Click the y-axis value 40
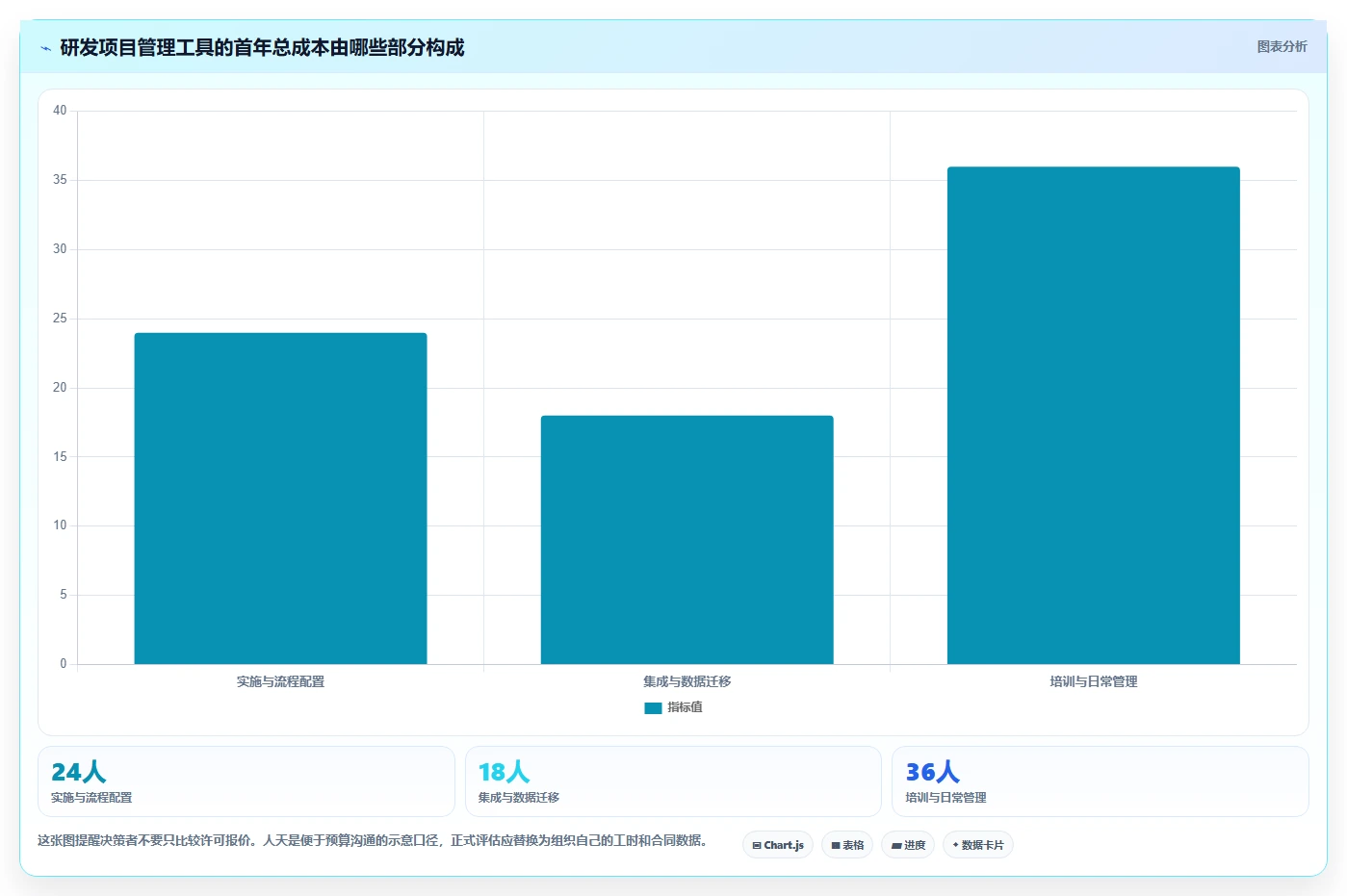The image size is (1347, 896). coord(60,111)
